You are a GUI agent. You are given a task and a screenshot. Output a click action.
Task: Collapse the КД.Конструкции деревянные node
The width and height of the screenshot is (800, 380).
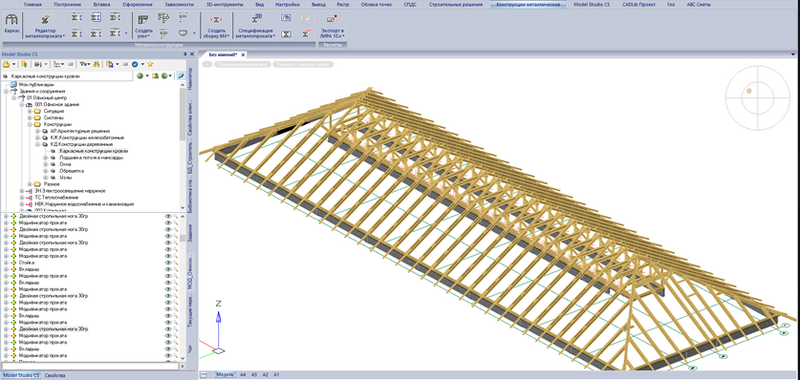coord(37,144)
